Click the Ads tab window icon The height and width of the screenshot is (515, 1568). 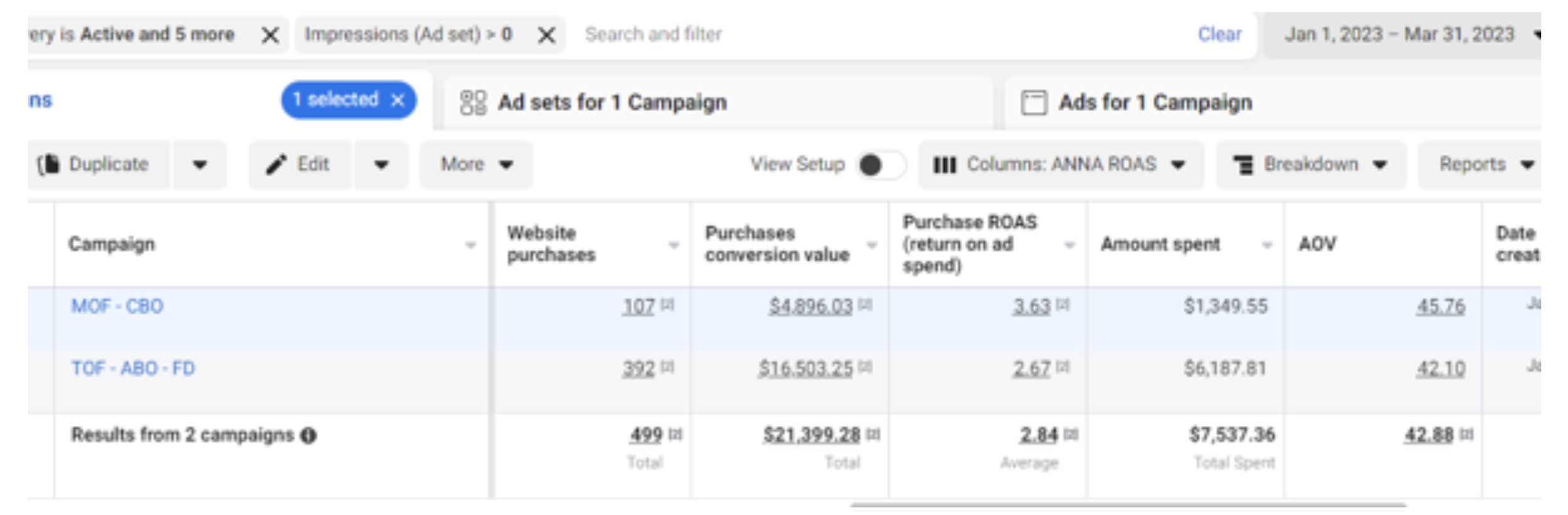pos(1034,102)
